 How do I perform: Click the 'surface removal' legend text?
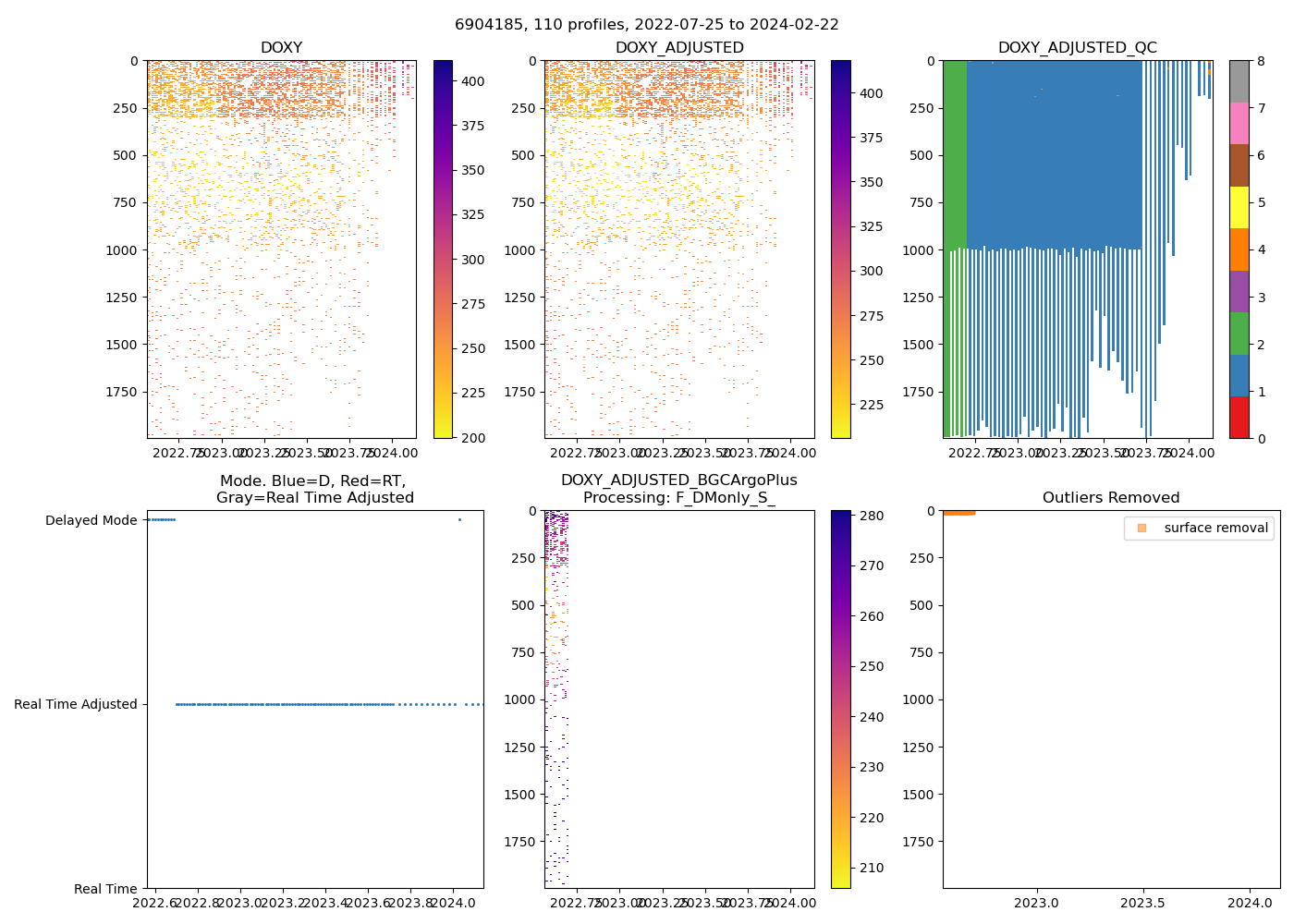point(1215,528)
